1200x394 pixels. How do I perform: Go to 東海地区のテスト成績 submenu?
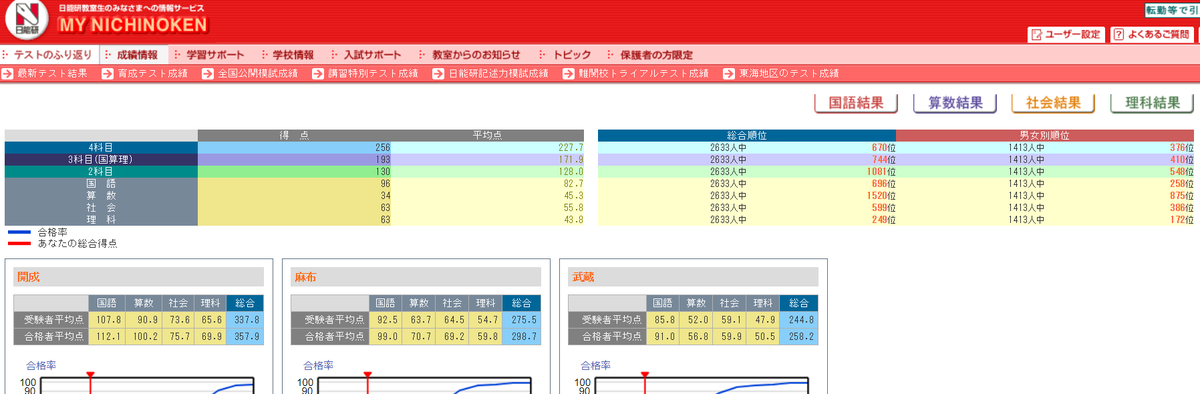788,74
